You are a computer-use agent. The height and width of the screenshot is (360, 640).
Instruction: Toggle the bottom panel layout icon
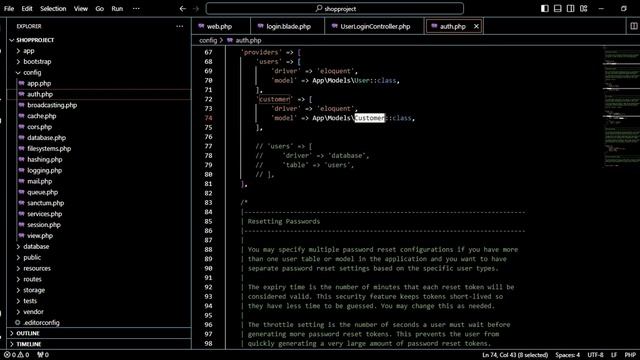(x=558, y=9)
